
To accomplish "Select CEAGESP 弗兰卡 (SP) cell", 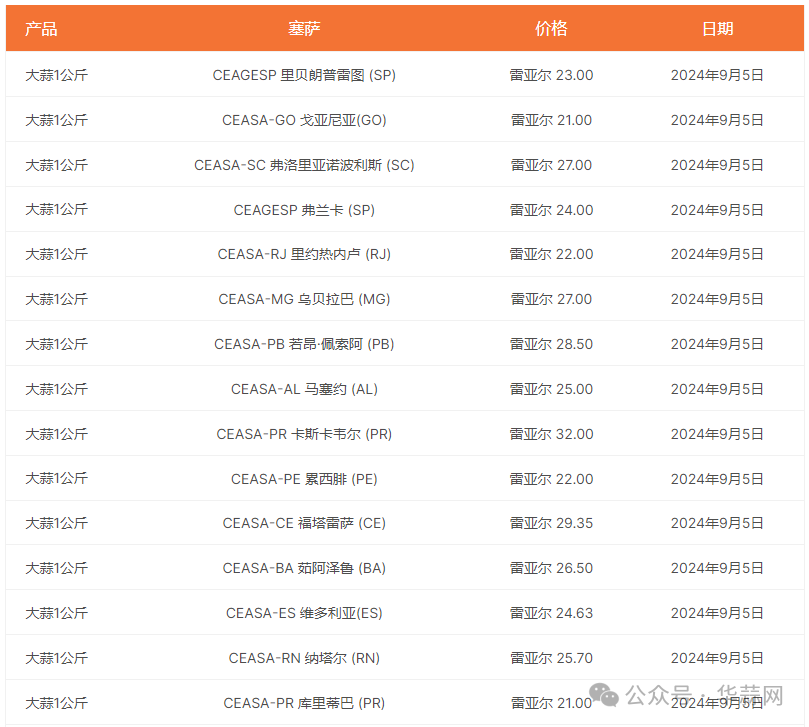I will pos(304,210).
